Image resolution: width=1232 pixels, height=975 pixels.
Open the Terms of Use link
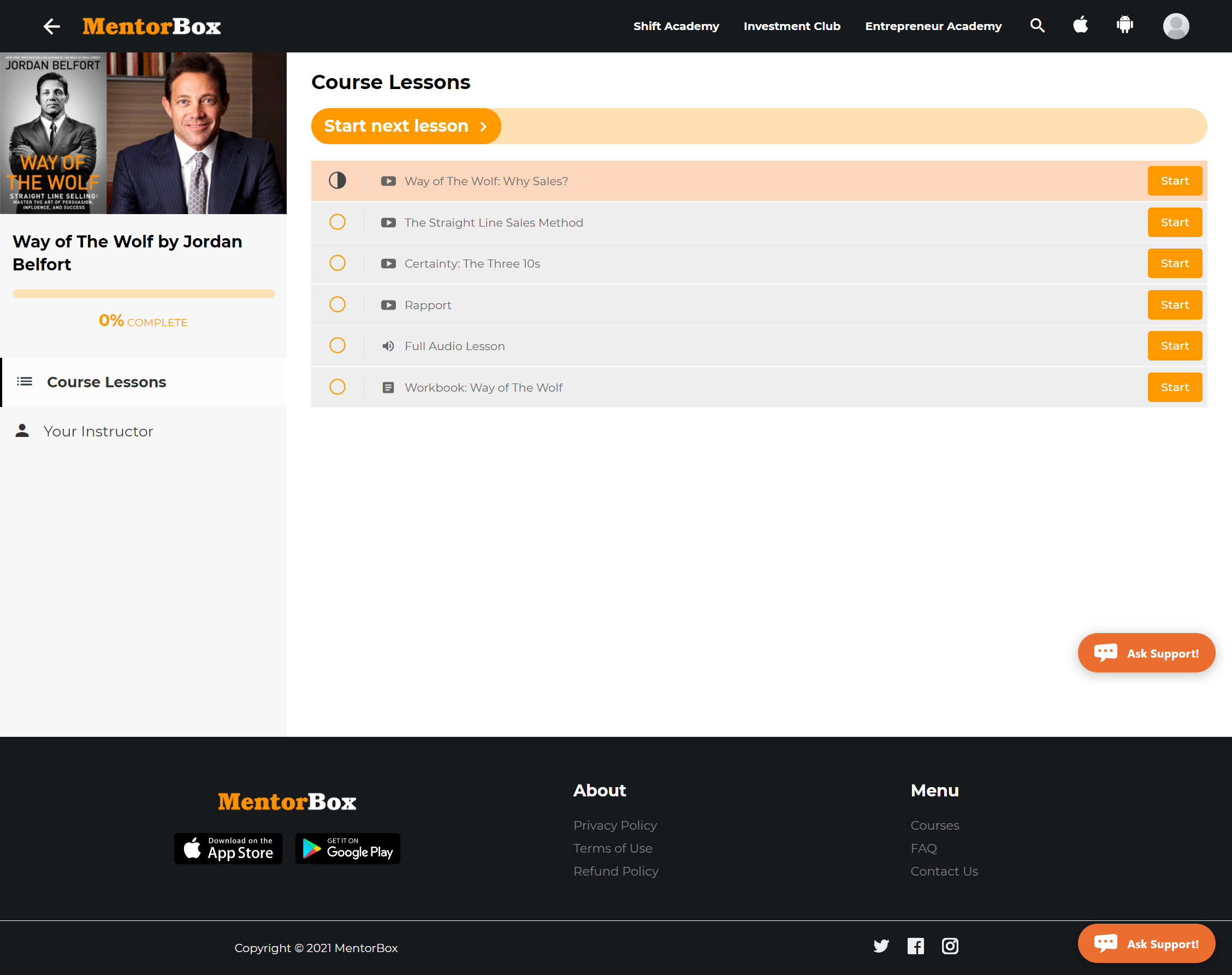point(612,848)
